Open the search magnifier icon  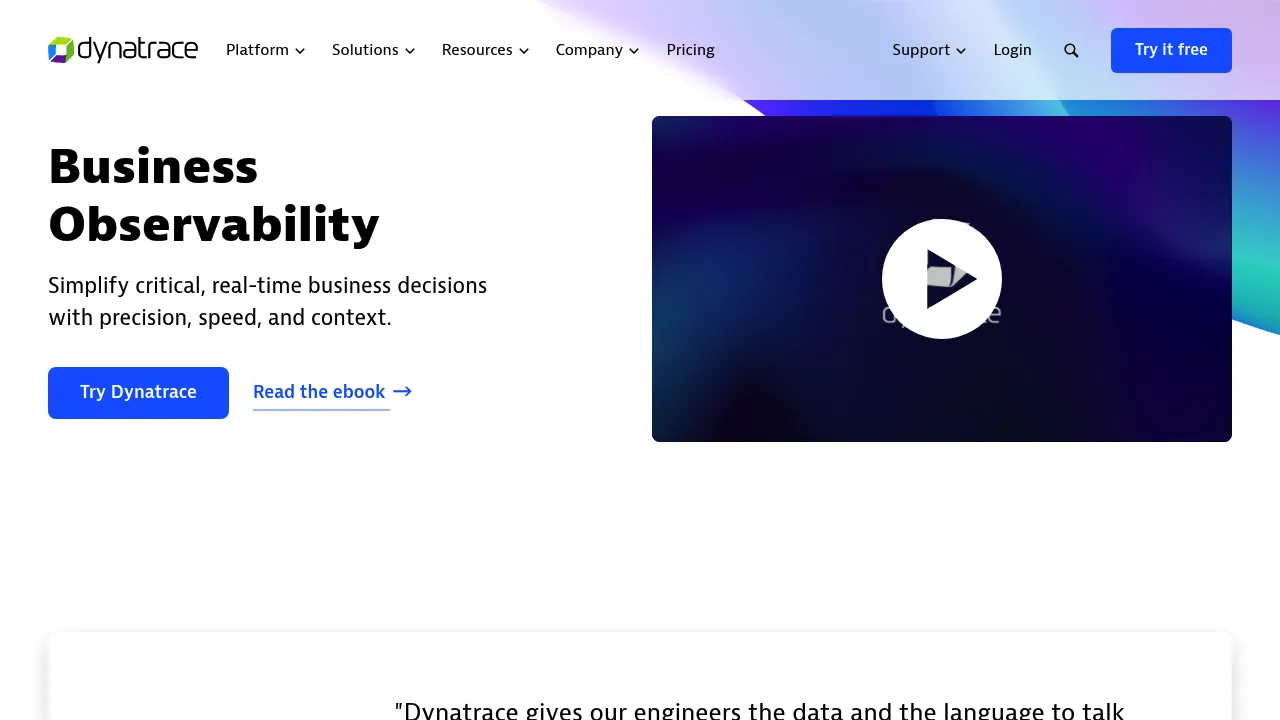[1071, 50]
